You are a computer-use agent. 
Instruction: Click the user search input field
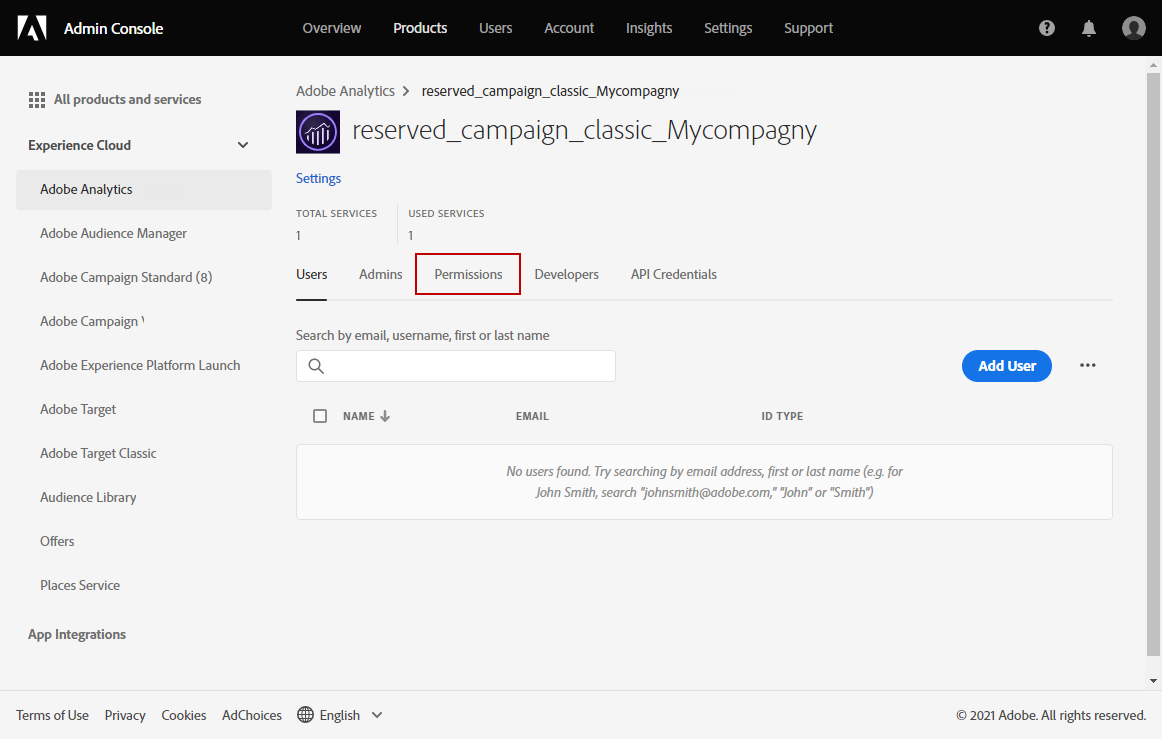(456, 366)
